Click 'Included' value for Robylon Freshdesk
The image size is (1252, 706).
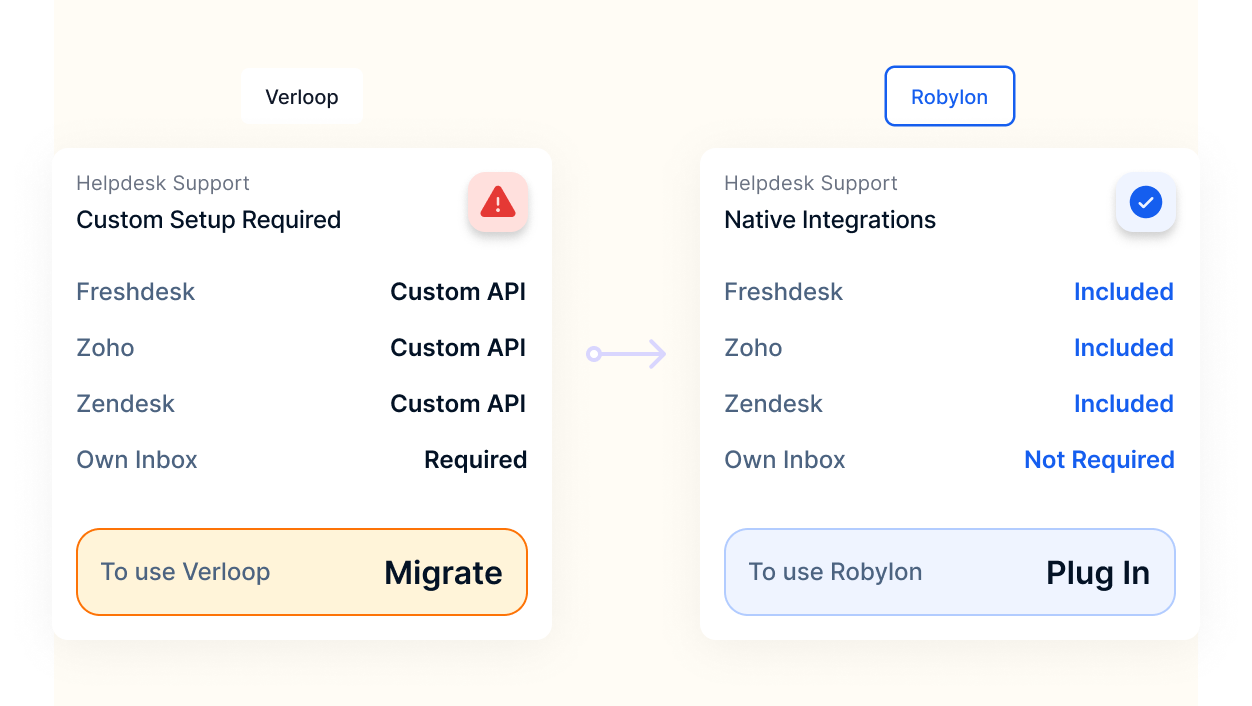click(x=1124, y=292)
